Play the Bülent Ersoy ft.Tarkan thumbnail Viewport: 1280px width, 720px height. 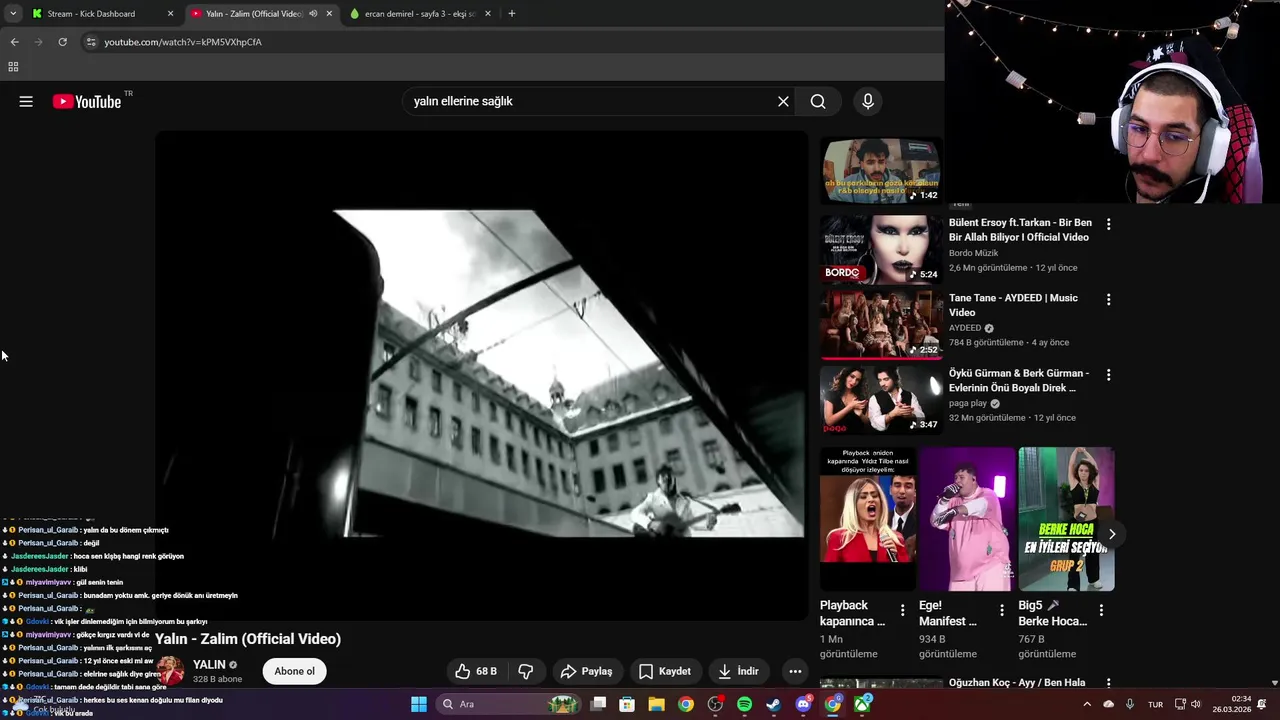(881, 248)
